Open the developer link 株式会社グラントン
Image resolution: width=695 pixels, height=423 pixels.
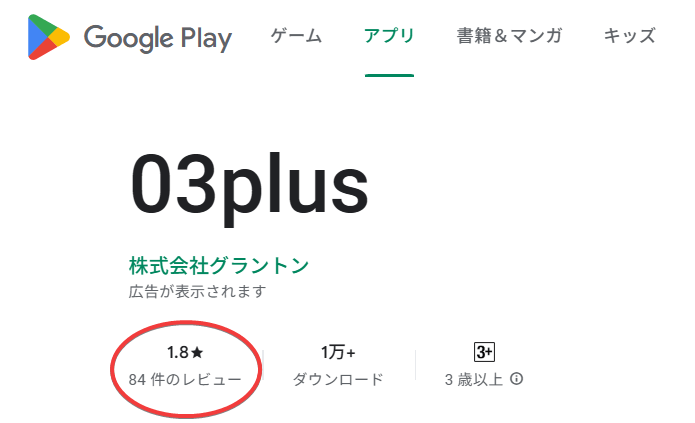(x=219, y=266)
